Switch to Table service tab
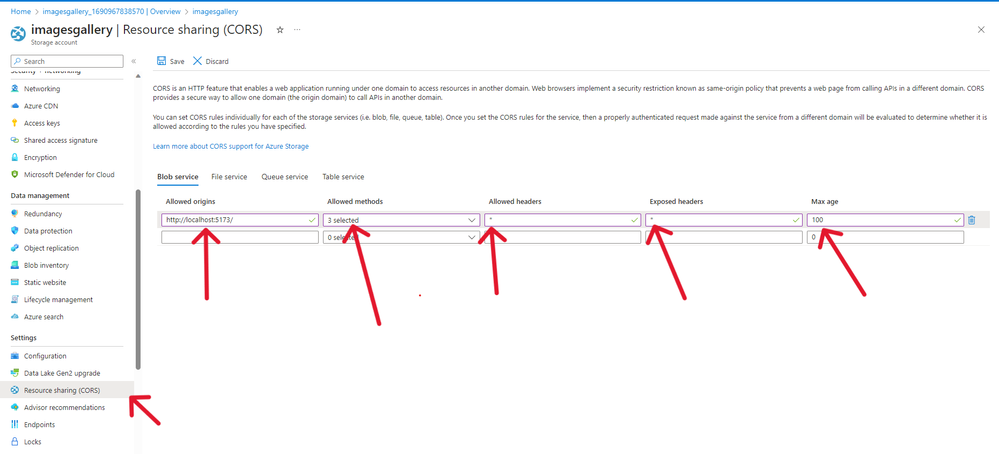Viewport: 999px width, 454px height. 343,177
